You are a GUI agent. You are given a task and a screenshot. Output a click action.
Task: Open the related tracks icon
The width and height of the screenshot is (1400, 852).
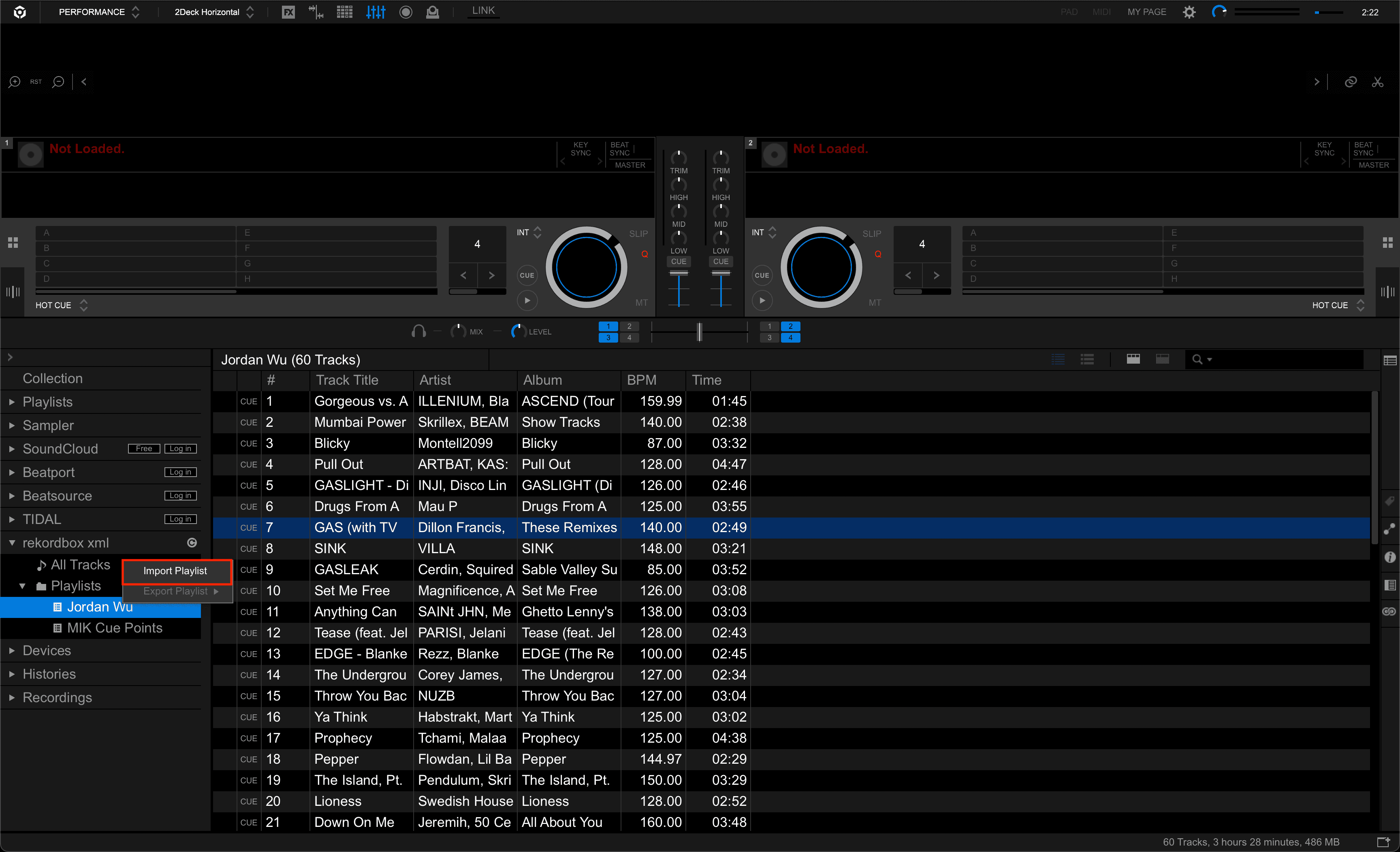tap(1390, 529)
